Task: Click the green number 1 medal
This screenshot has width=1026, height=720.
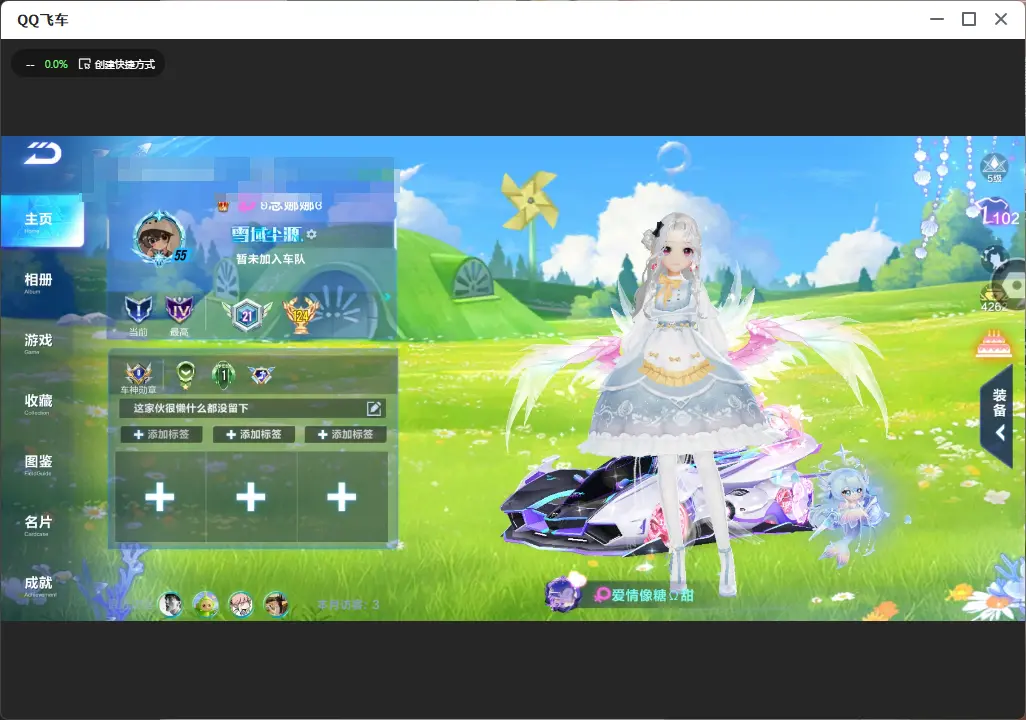Action: [224, 374]
